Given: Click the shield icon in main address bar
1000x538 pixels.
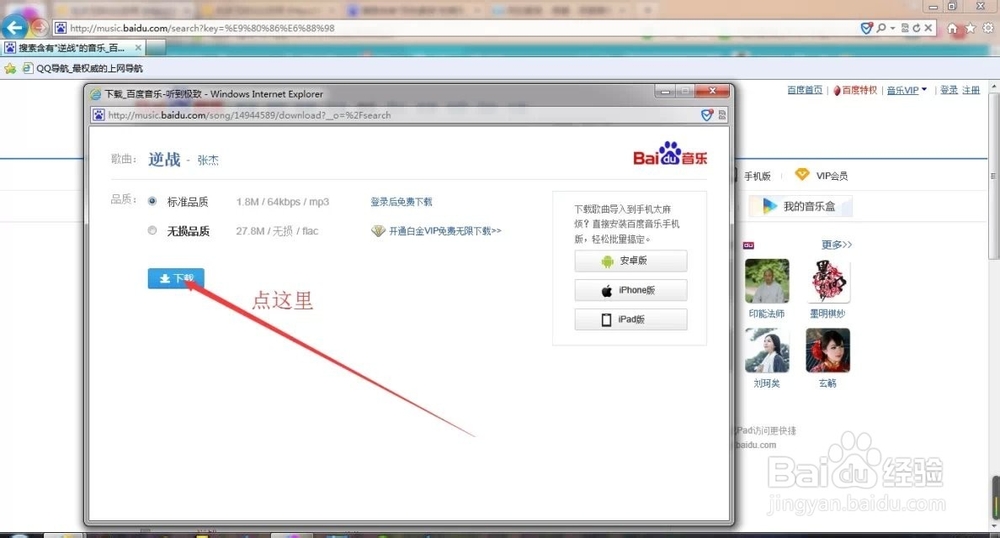Looking at the screenshot, I should pos(866,28).
